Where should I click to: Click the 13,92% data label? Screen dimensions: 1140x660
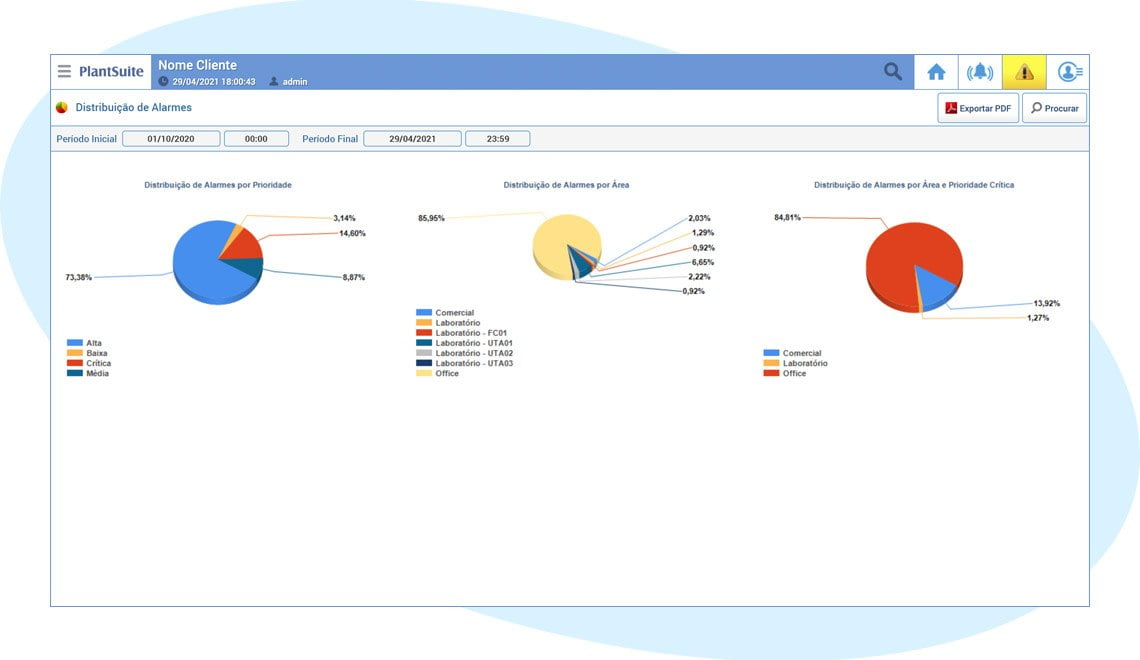click(x=1047, y=303)
